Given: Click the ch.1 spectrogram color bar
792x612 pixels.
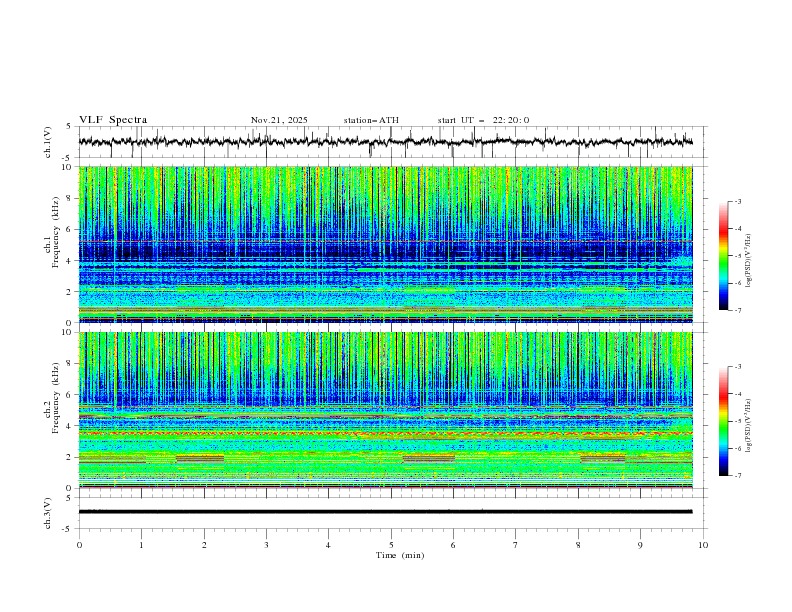Looking at the screenshot, I should pyautogui.click(x=723, y=255).
